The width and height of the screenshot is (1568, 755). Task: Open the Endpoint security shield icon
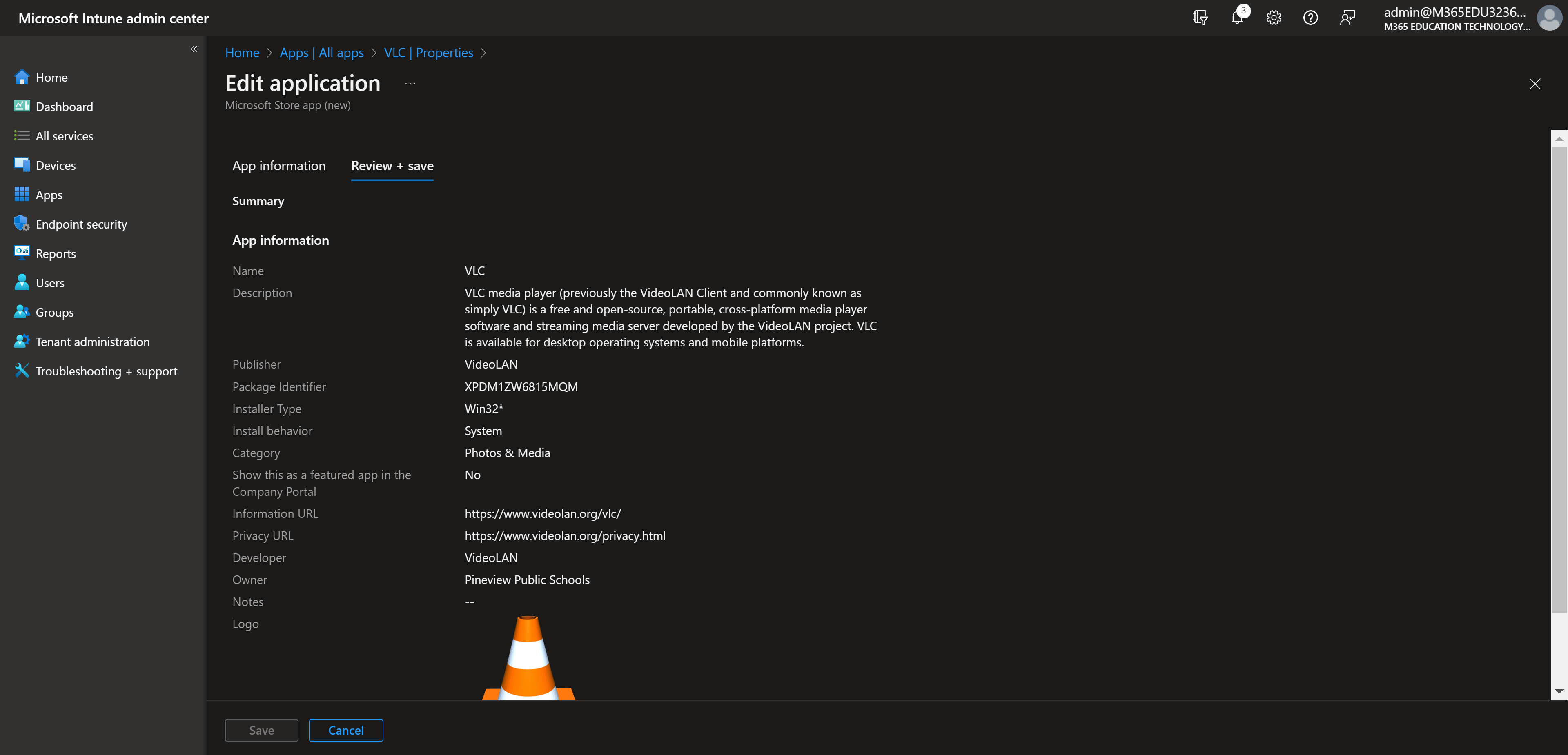[22, 224]
